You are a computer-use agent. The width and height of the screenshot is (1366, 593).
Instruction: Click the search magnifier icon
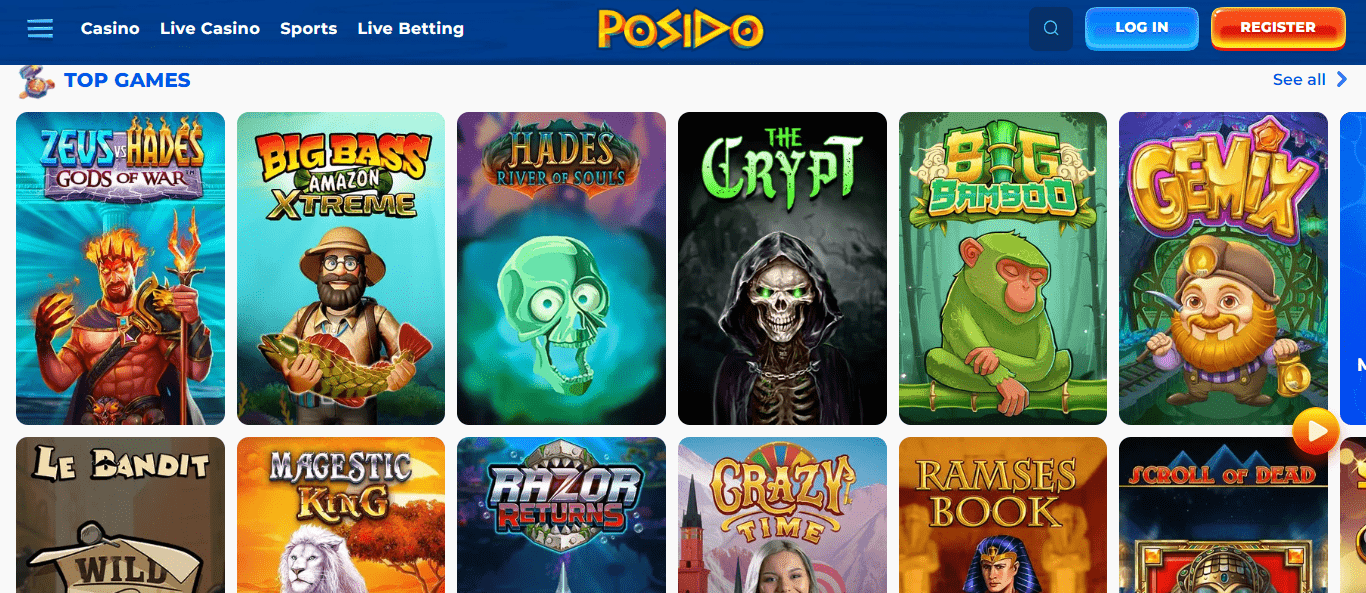[x=1051, y=29]
